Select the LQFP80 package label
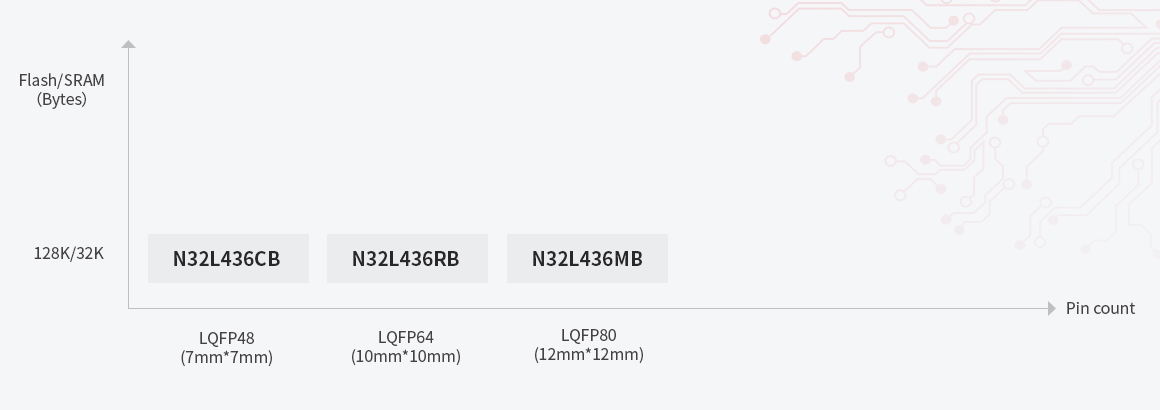This screenshot has width=1160, height=410. (x=588, y=335)
